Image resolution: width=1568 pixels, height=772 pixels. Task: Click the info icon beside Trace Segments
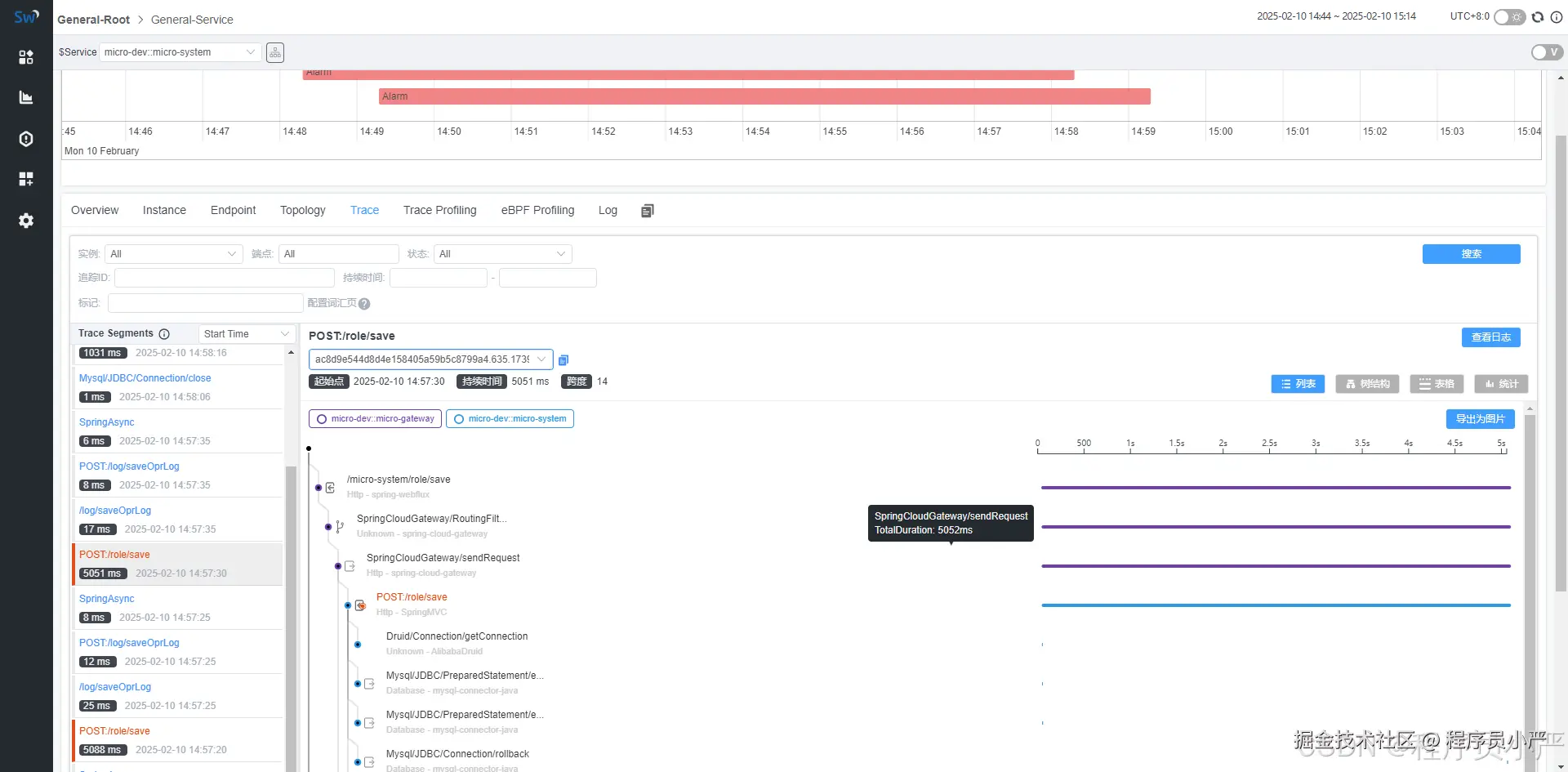coord(164,334)
